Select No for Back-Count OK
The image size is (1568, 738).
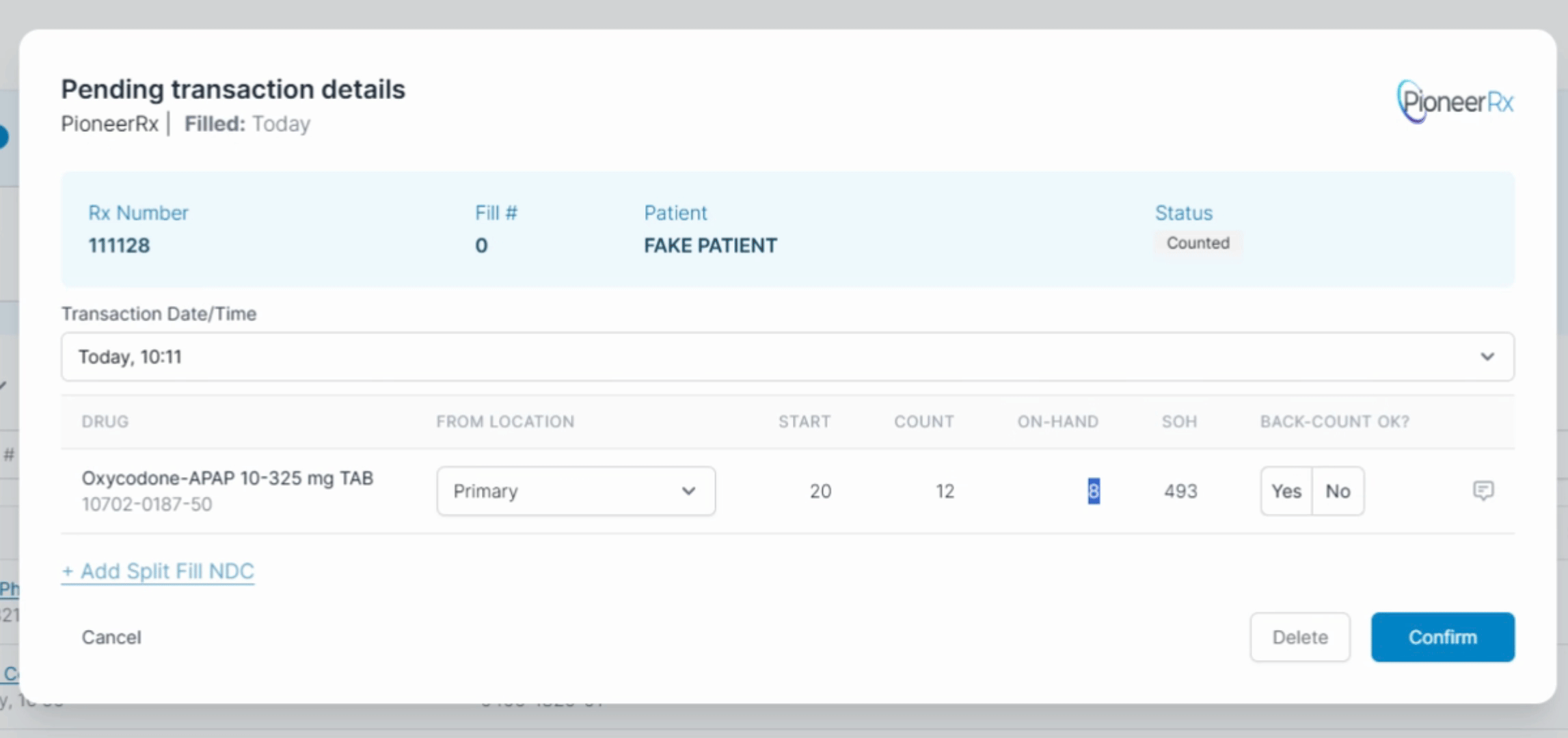[x=1338, y=491]
